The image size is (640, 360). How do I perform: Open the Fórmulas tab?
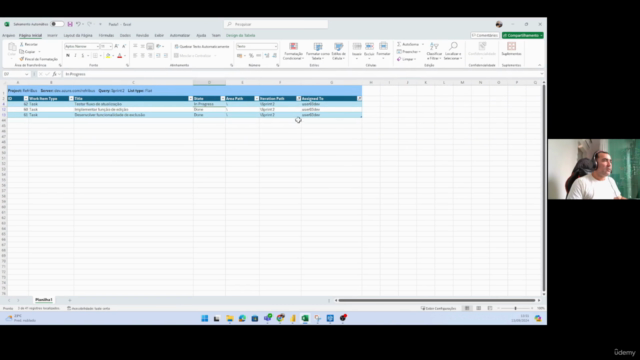pyautogui.click(x=106, y=36)
